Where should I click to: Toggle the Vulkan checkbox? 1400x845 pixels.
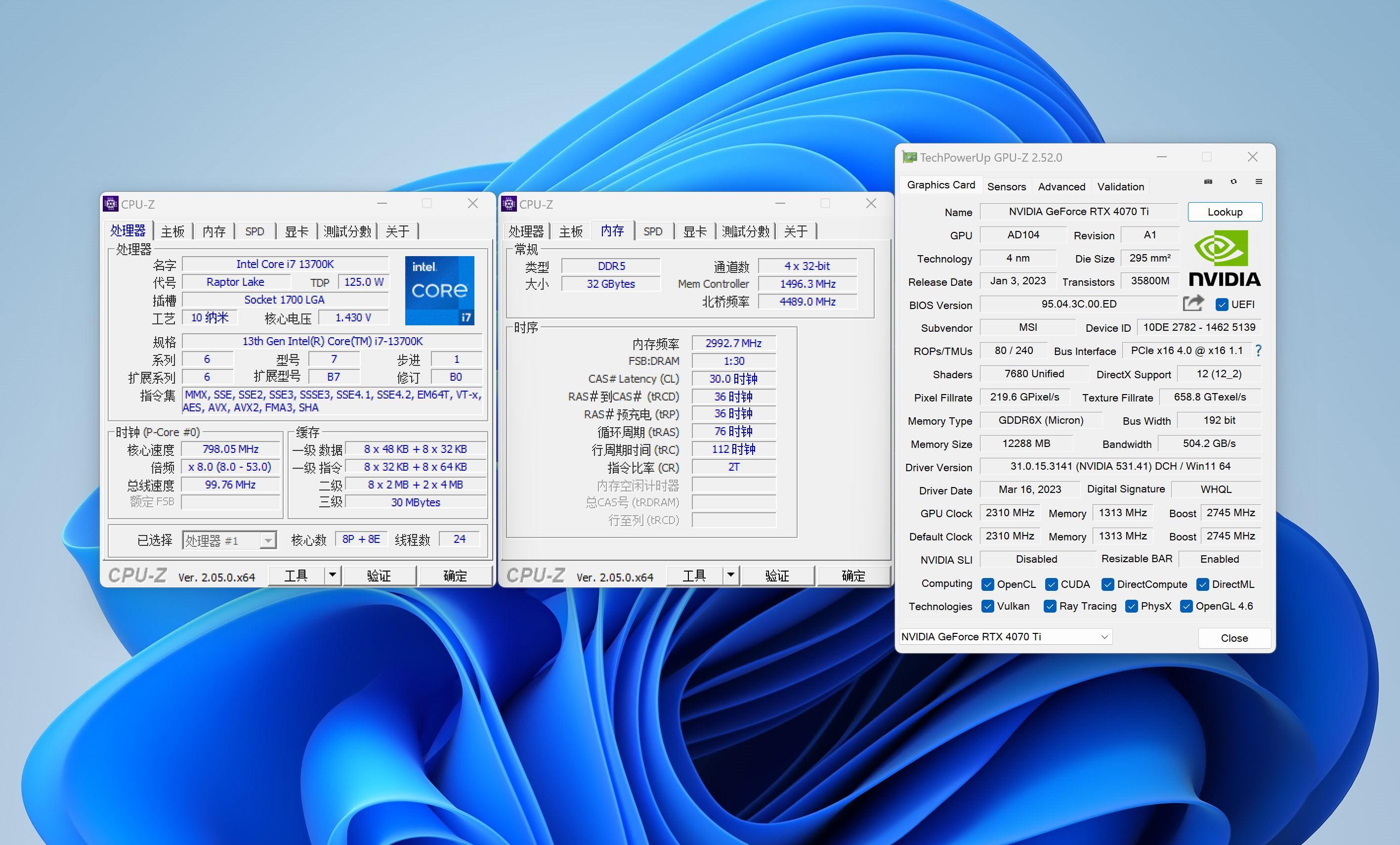click(987, 606)
